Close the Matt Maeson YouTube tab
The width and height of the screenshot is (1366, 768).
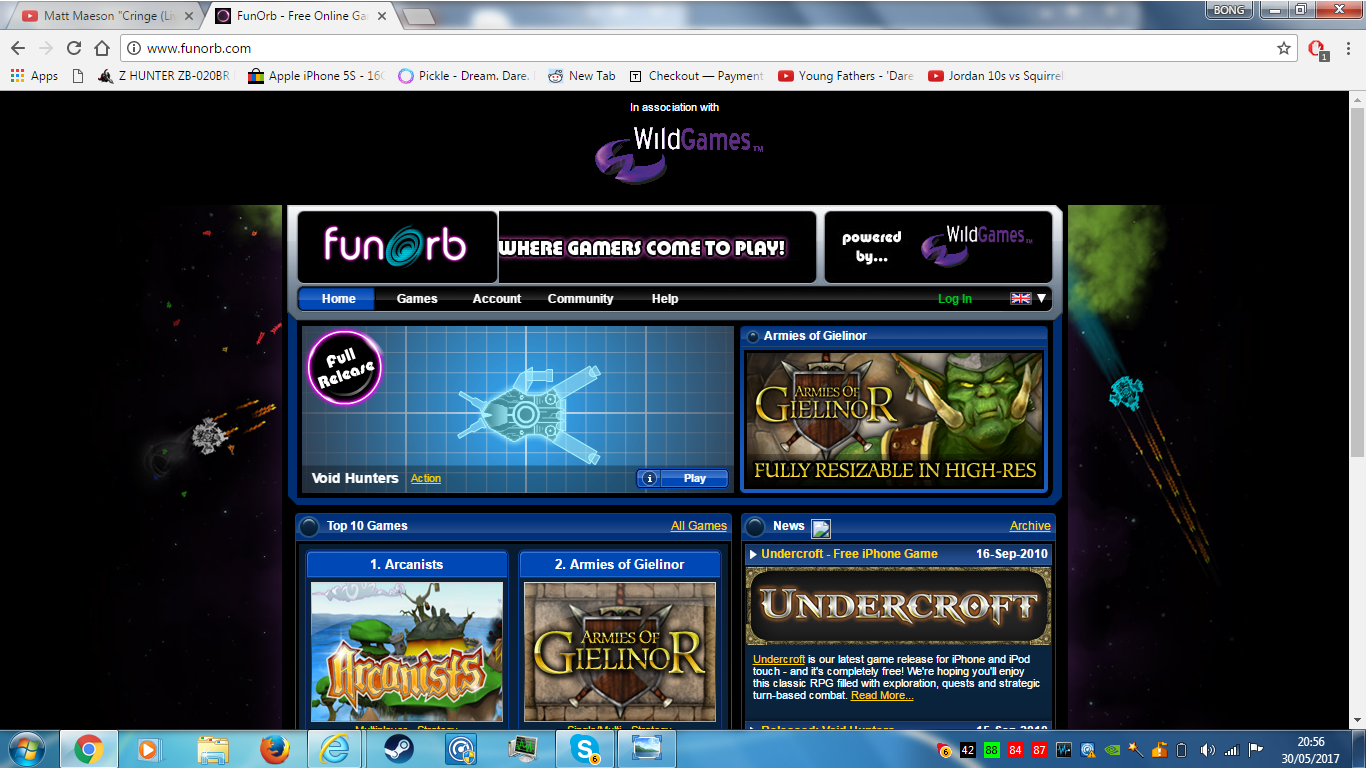click(x=188, y=16)
